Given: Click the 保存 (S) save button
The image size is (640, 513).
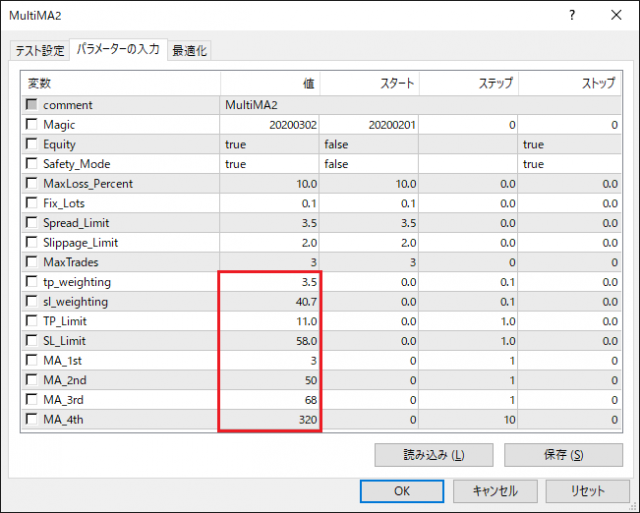Looking at the screenshot, I should pyautogui.click(x=563, y=455).
